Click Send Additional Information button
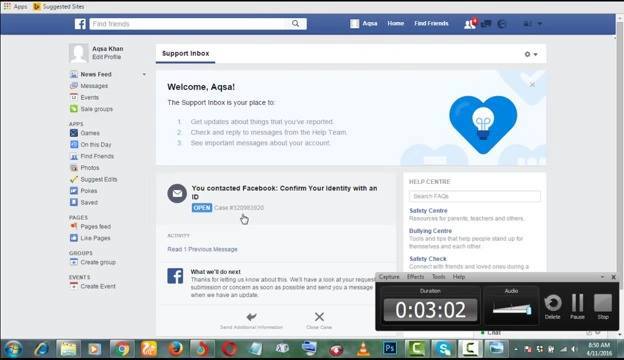This screenshot has width=624, height=360. point(251,321)
